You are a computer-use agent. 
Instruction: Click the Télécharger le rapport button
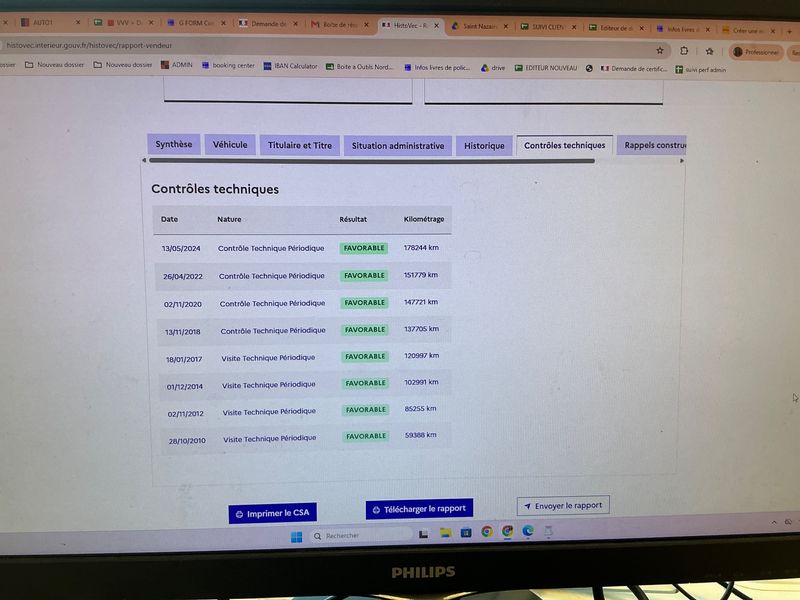[419, 509]
